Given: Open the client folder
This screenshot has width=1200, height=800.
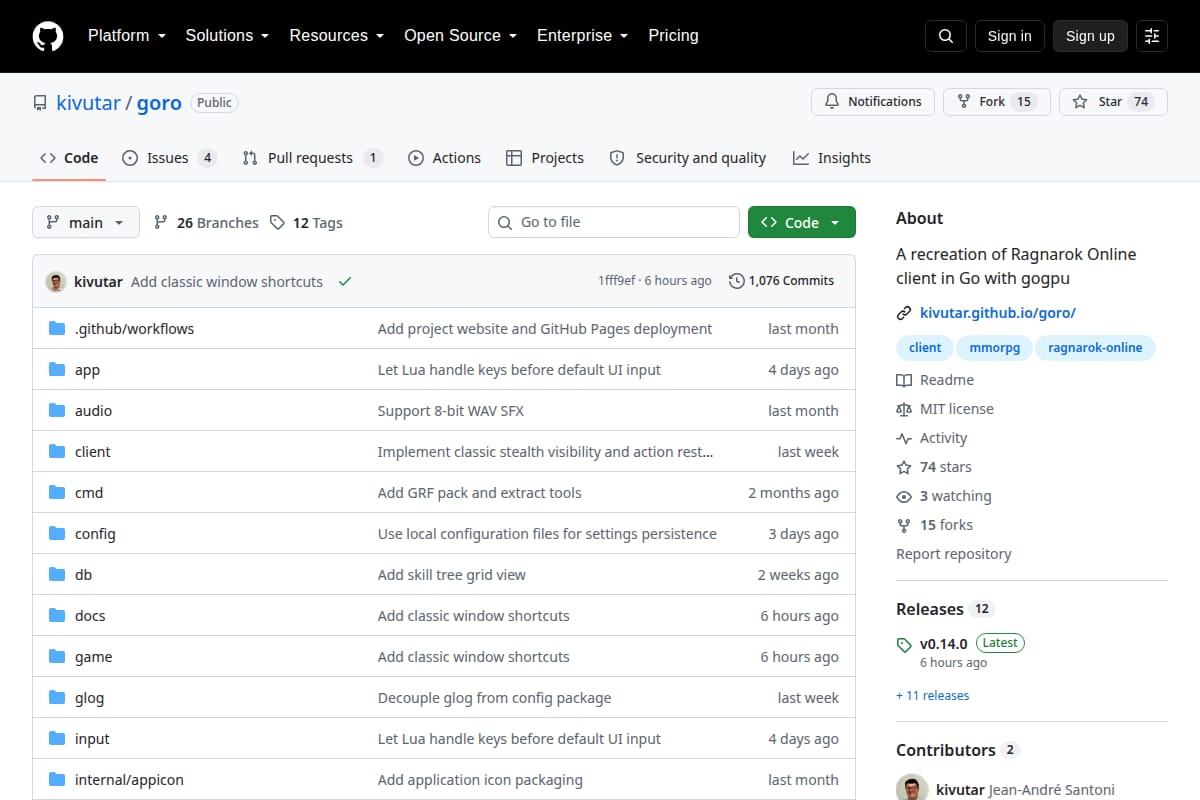Looking at the screenshot, I should click(93, 452).
